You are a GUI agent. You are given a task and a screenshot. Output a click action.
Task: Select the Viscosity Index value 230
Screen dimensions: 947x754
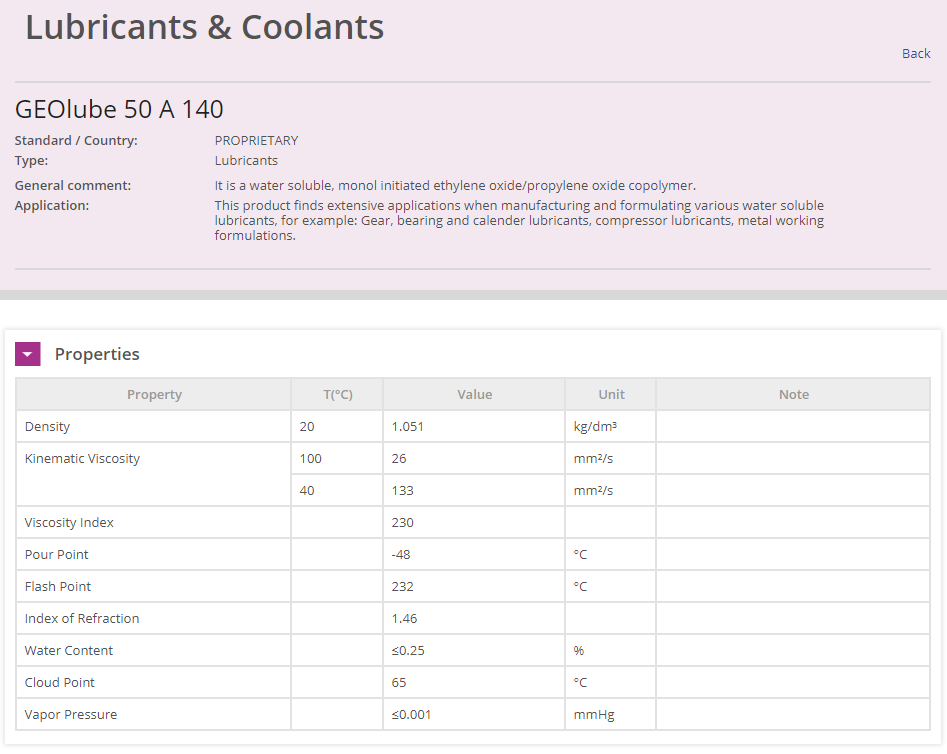coord(403,523)
